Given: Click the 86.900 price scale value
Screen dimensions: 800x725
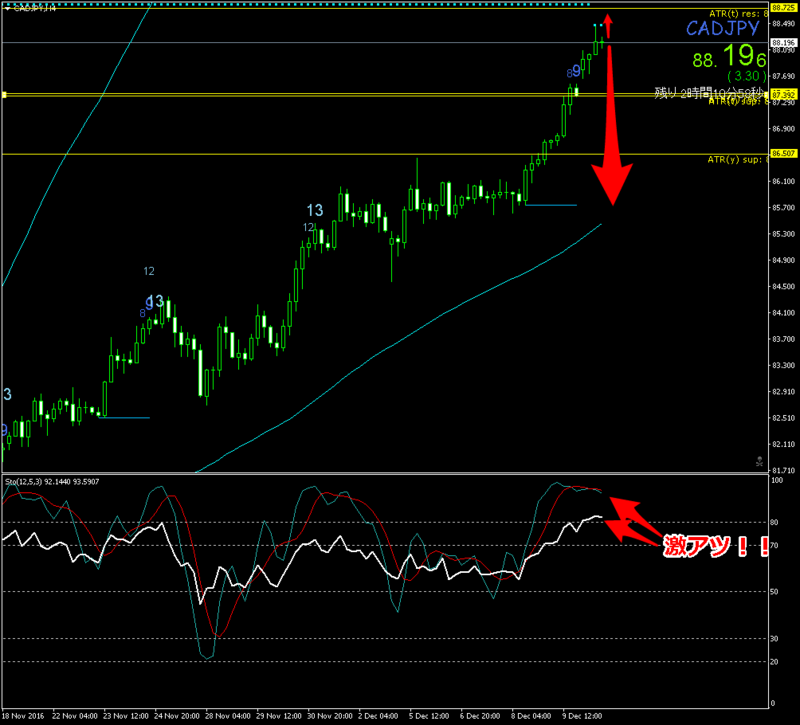Looking at the screenshot, I should [x=783, y=129].
